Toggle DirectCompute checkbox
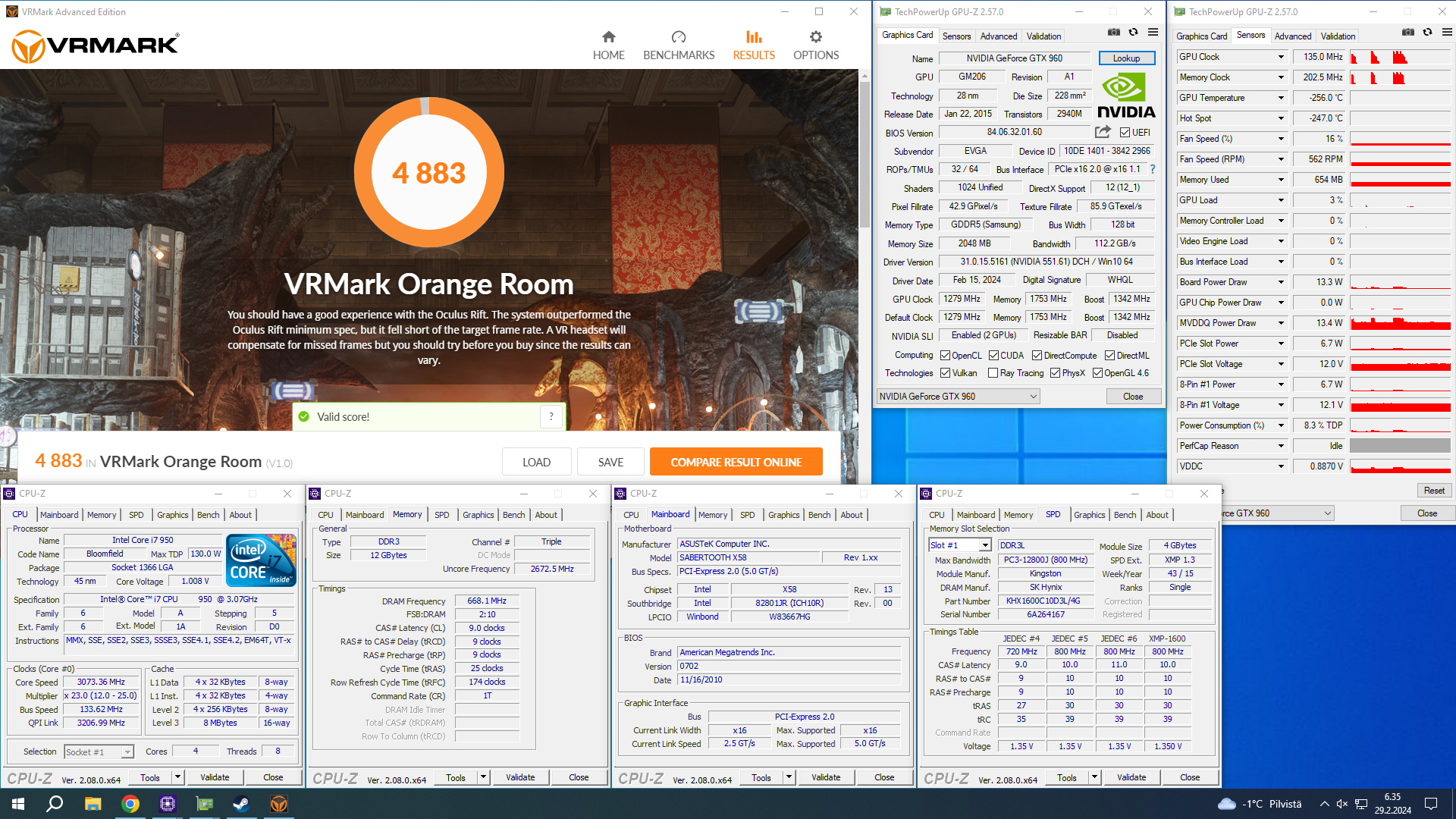The image size is (1456, 819). point(1037,356)
